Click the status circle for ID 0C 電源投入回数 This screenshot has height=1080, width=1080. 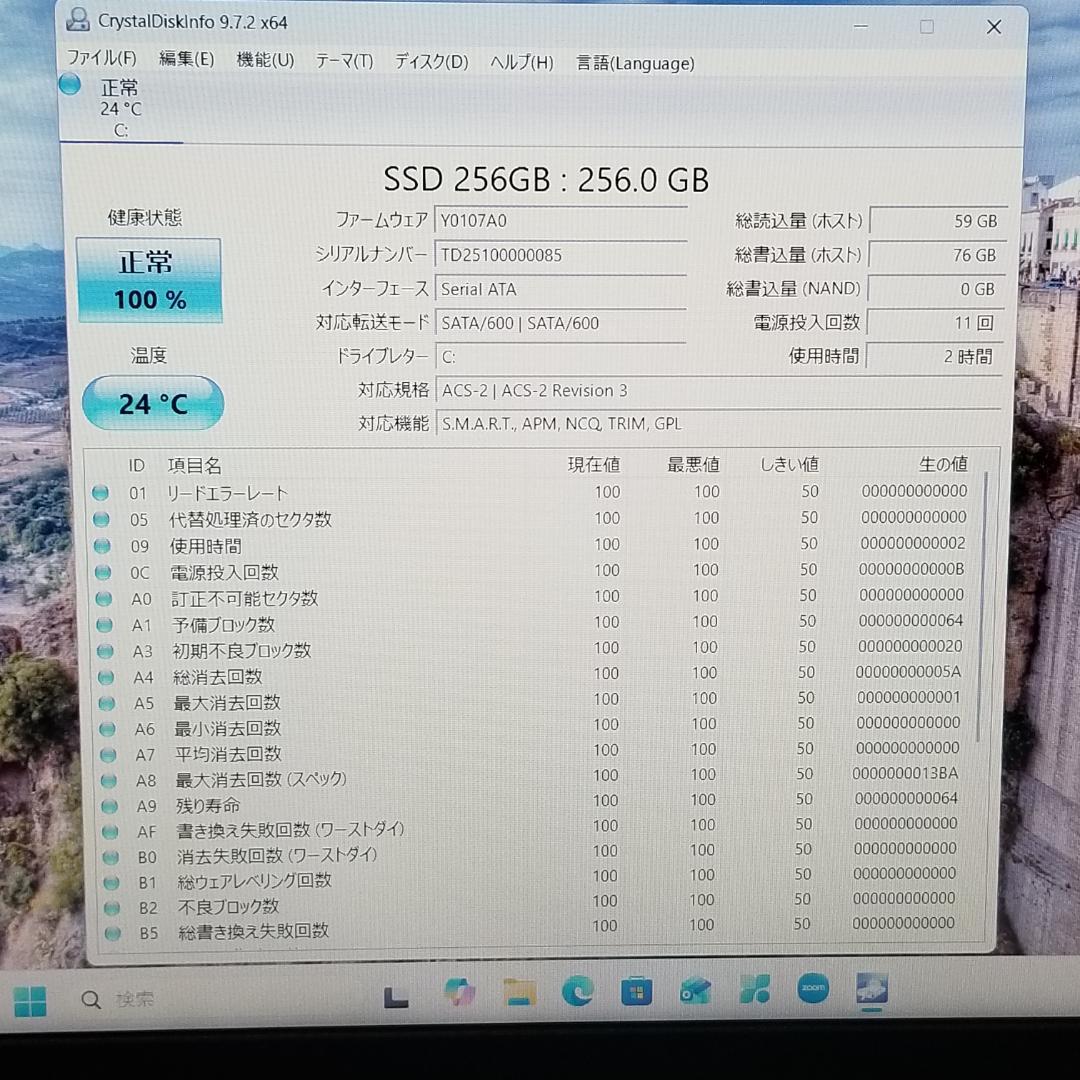click(x=103, y=572)
